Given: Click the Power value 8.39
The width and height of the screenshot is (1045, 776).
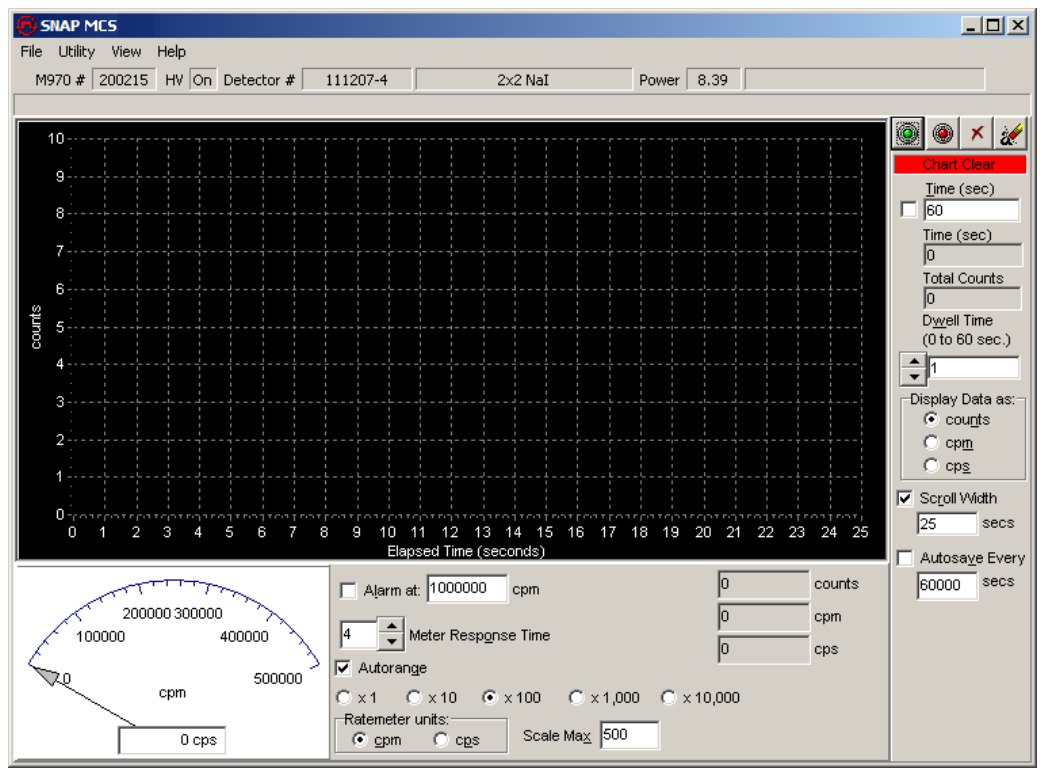Looking at the screenshot, I should click(x=712, y=80).
